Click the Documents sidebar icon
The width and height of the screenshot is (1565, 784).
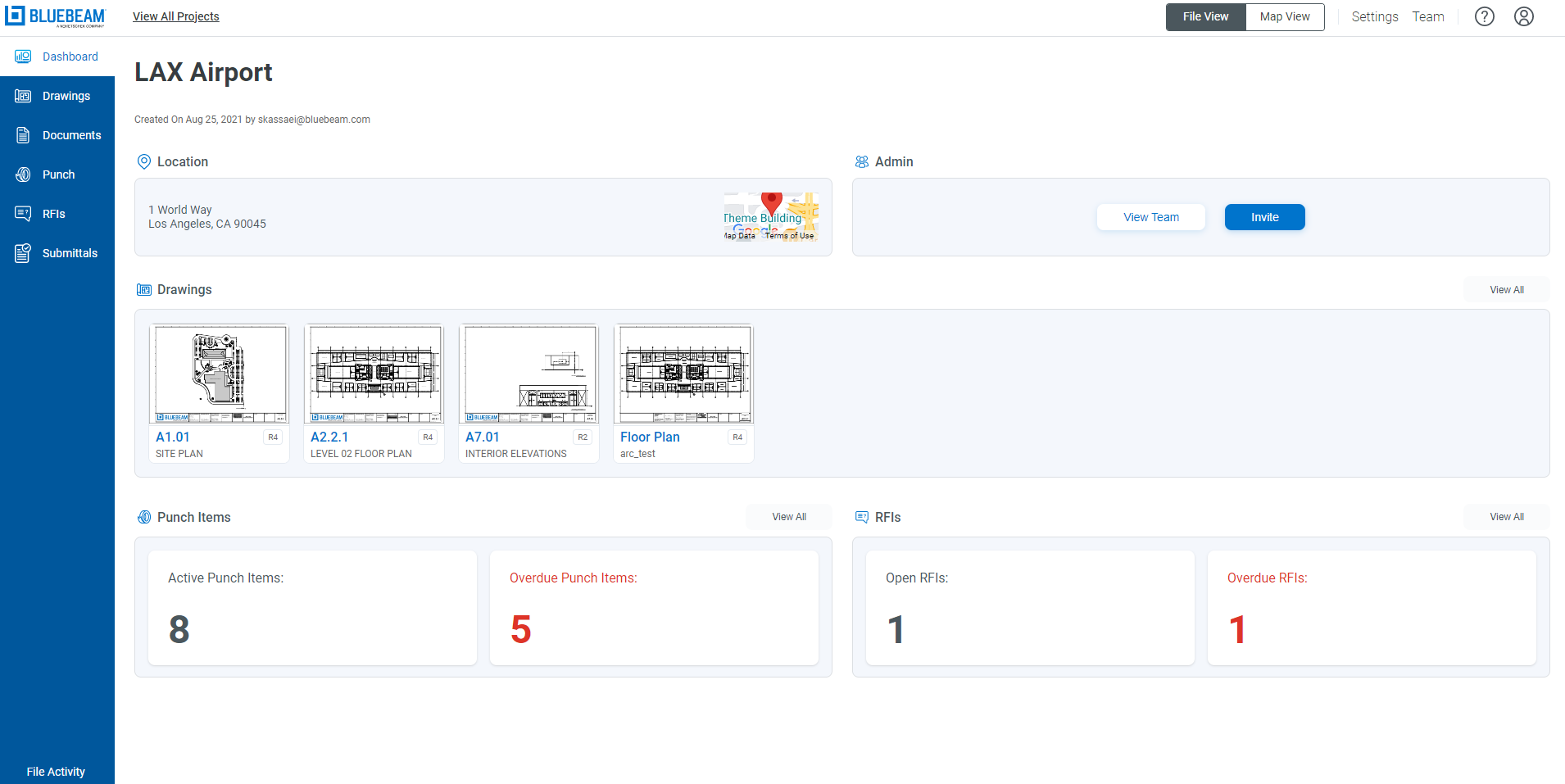pos(23,135)
